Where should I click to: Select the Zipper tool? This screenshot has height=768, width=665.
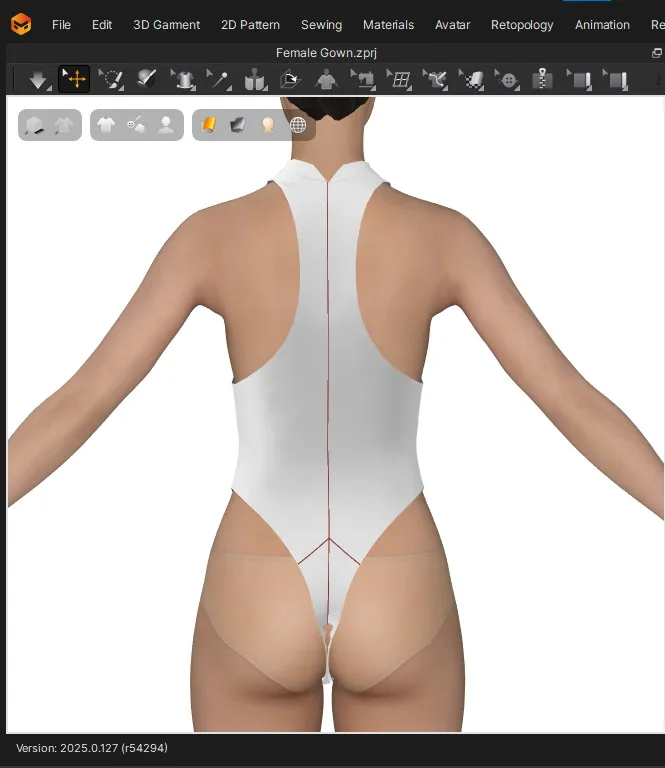542,79
